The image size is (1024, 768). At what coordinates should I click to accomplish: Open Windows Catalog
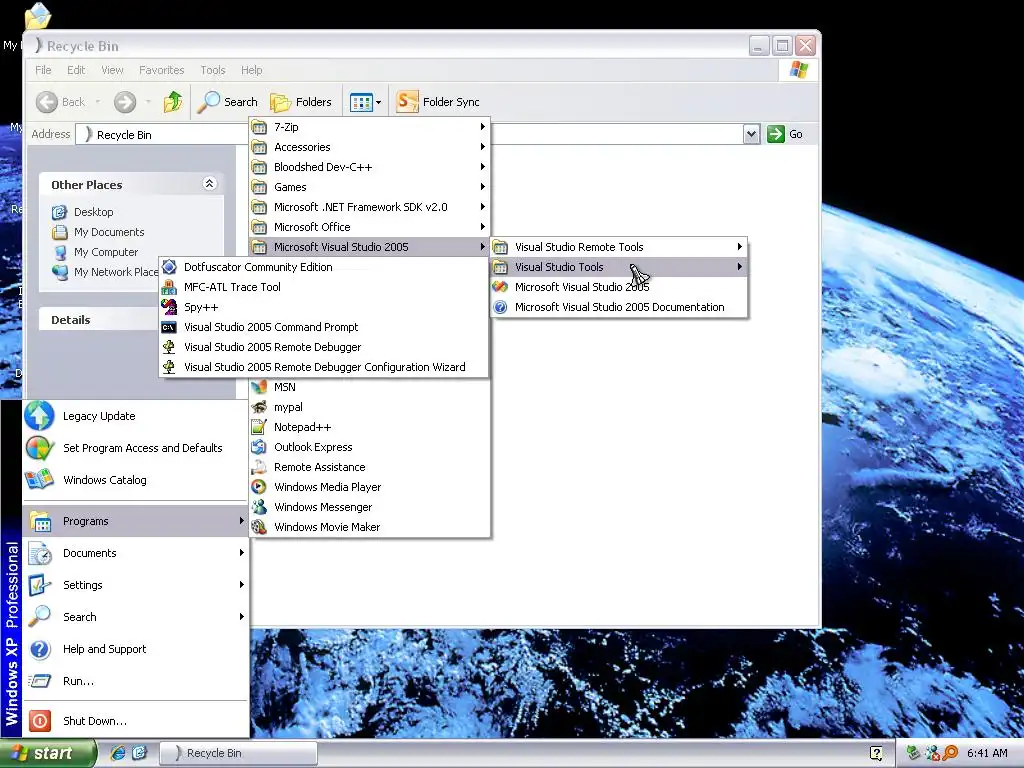point(135,480)
